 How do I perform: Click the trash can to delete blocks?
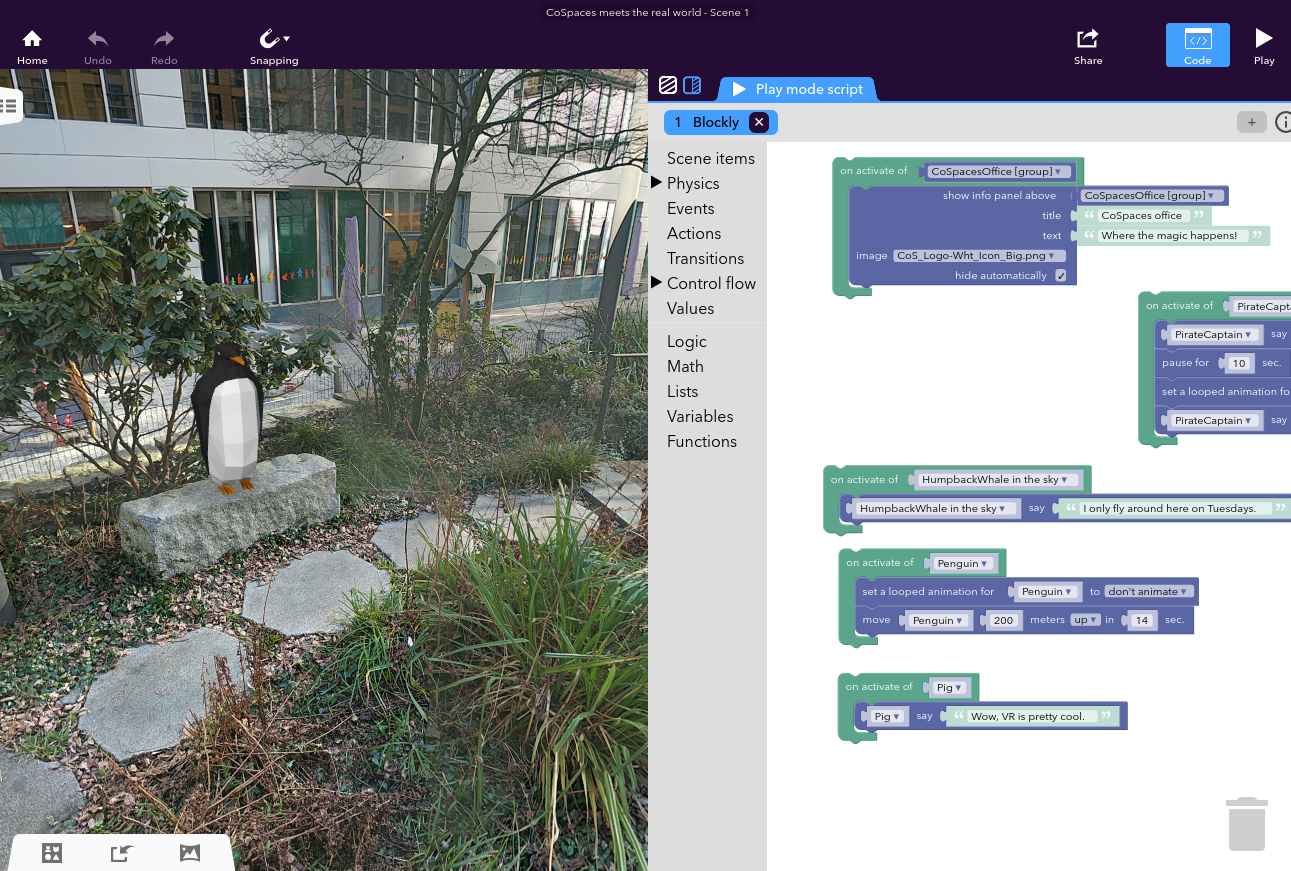pyautogui.click(x=1246, y=823)
